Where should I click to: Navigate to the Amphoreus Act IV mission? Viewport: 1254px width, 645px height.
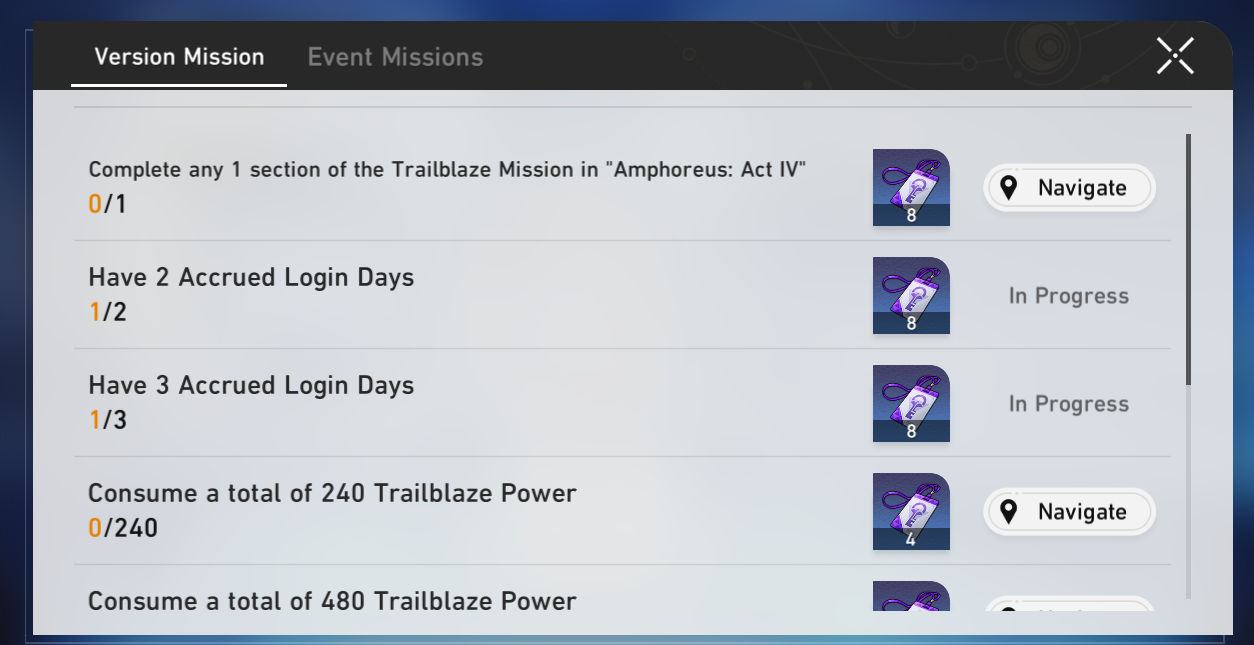1069,188
